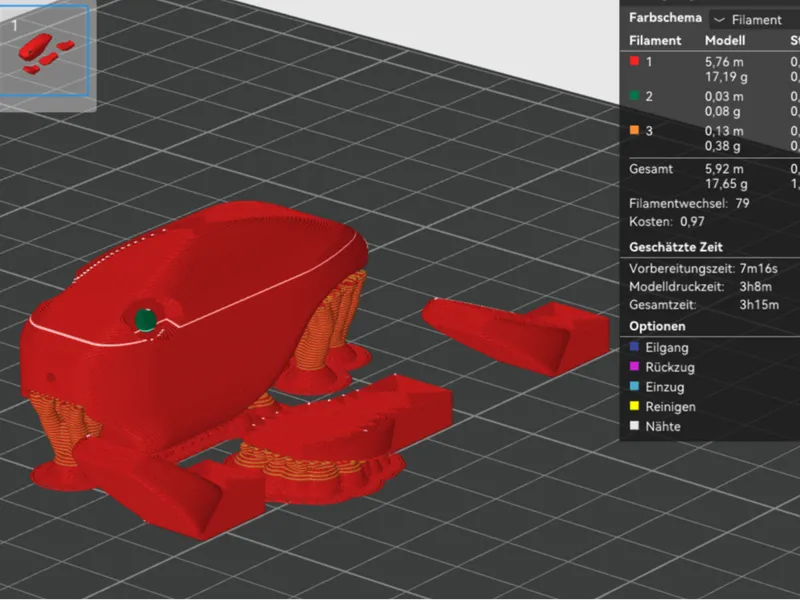Click the Geschätzte Zeit heading

click(x=676, y=247)
